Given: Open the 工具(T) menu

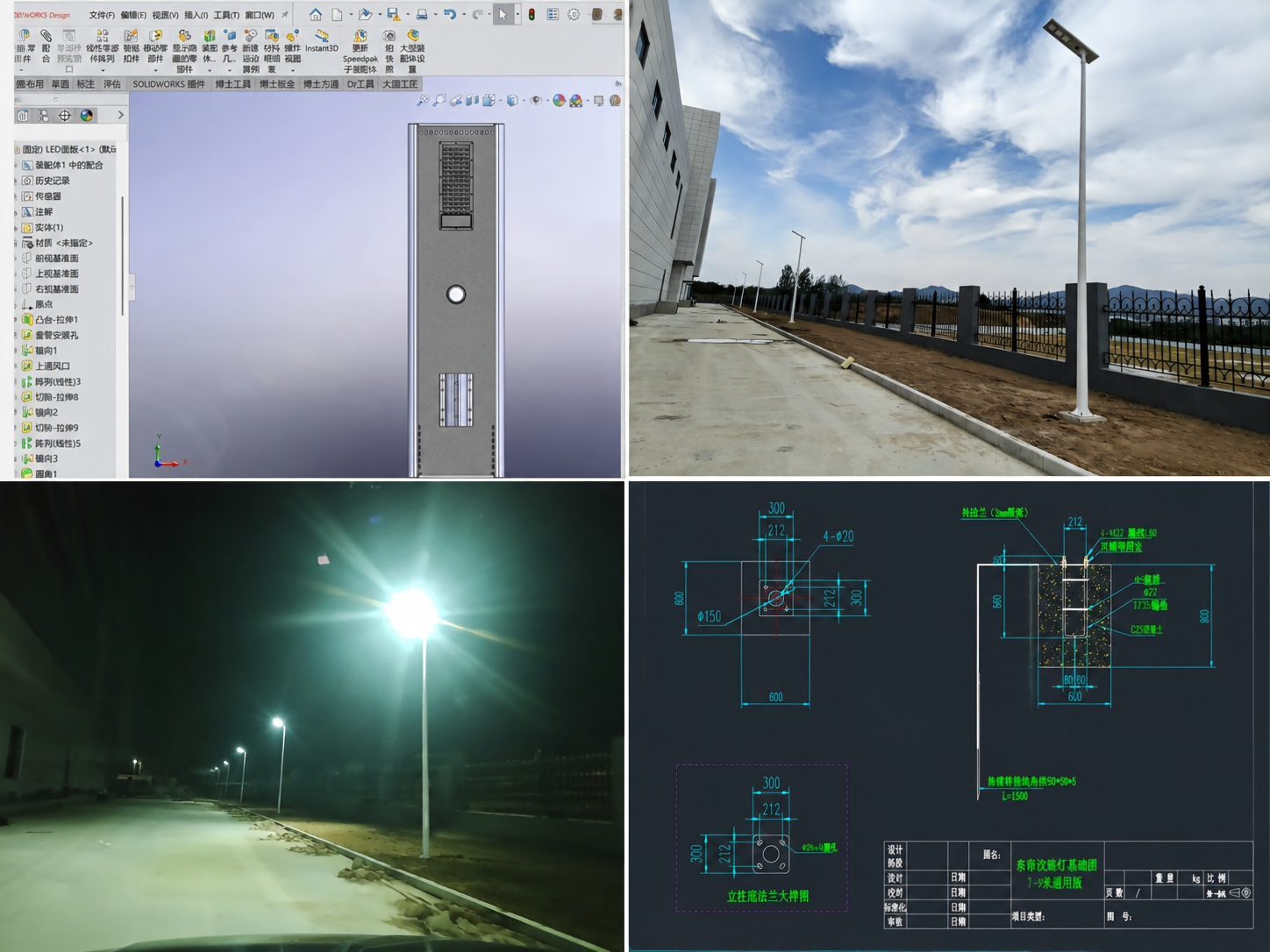Looking at the screenshot, I should [226, 15].
